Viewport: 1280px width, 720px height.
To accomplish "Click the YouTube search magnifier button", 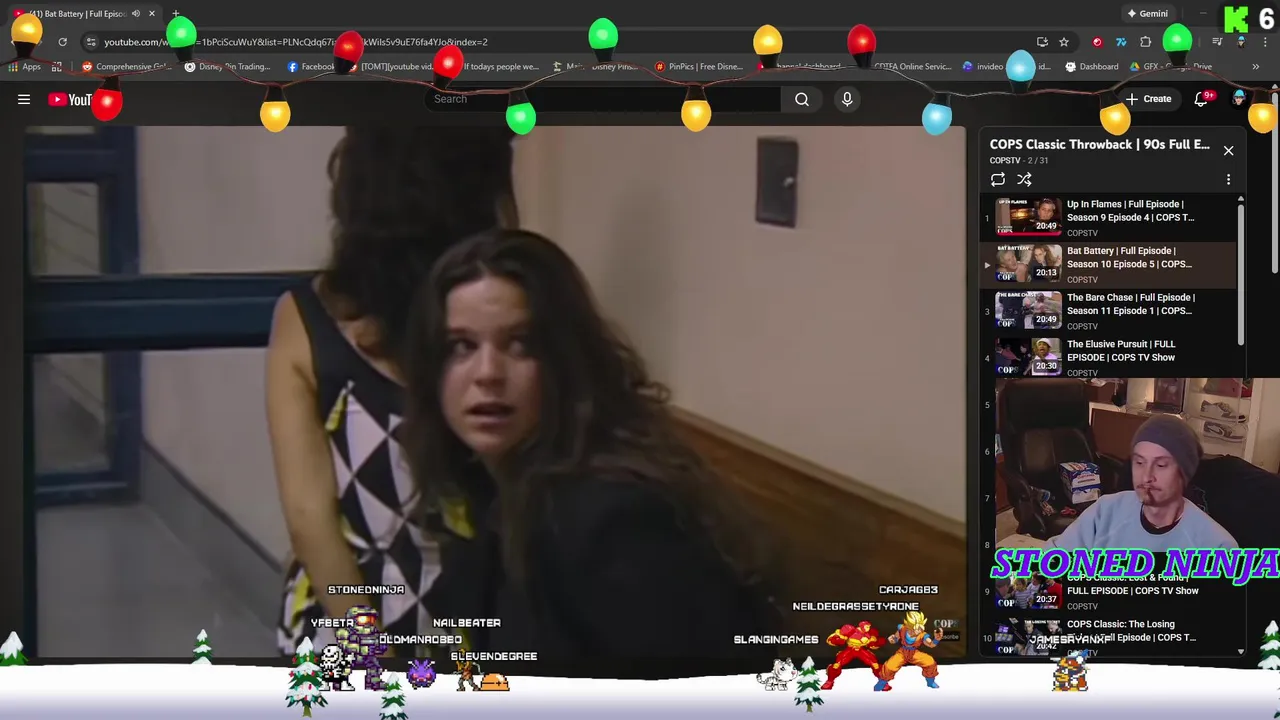I will [802, 99].
